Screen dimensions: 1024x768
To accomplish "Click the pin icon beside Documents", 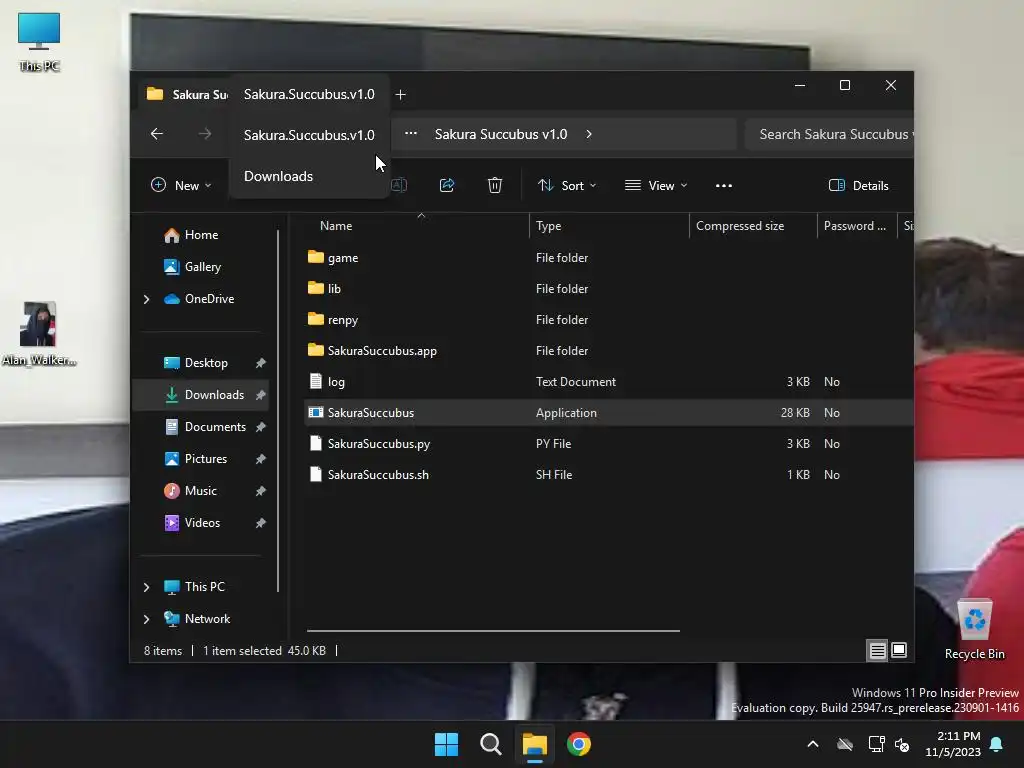I will [x=261, y=427].
